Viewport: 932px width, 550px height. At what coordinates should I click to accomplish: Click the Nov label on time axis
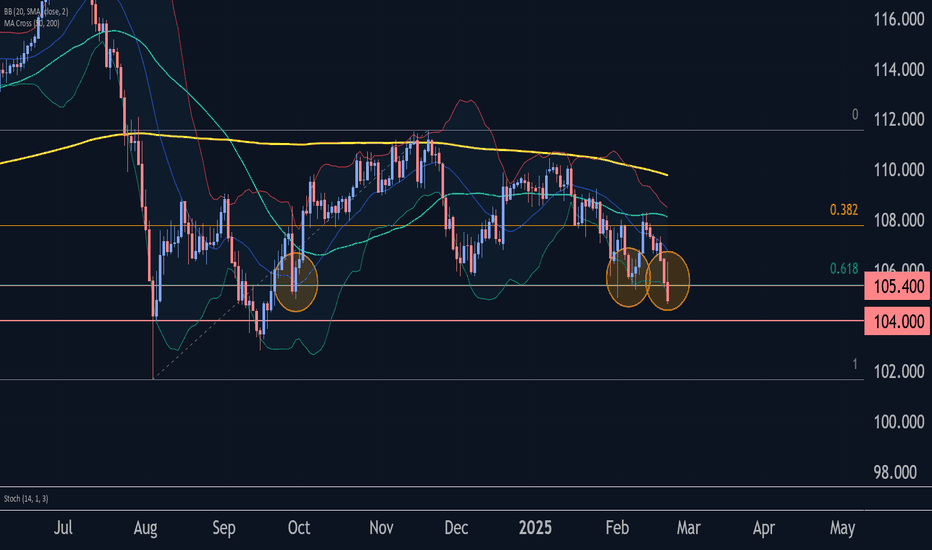click(382, 527)
